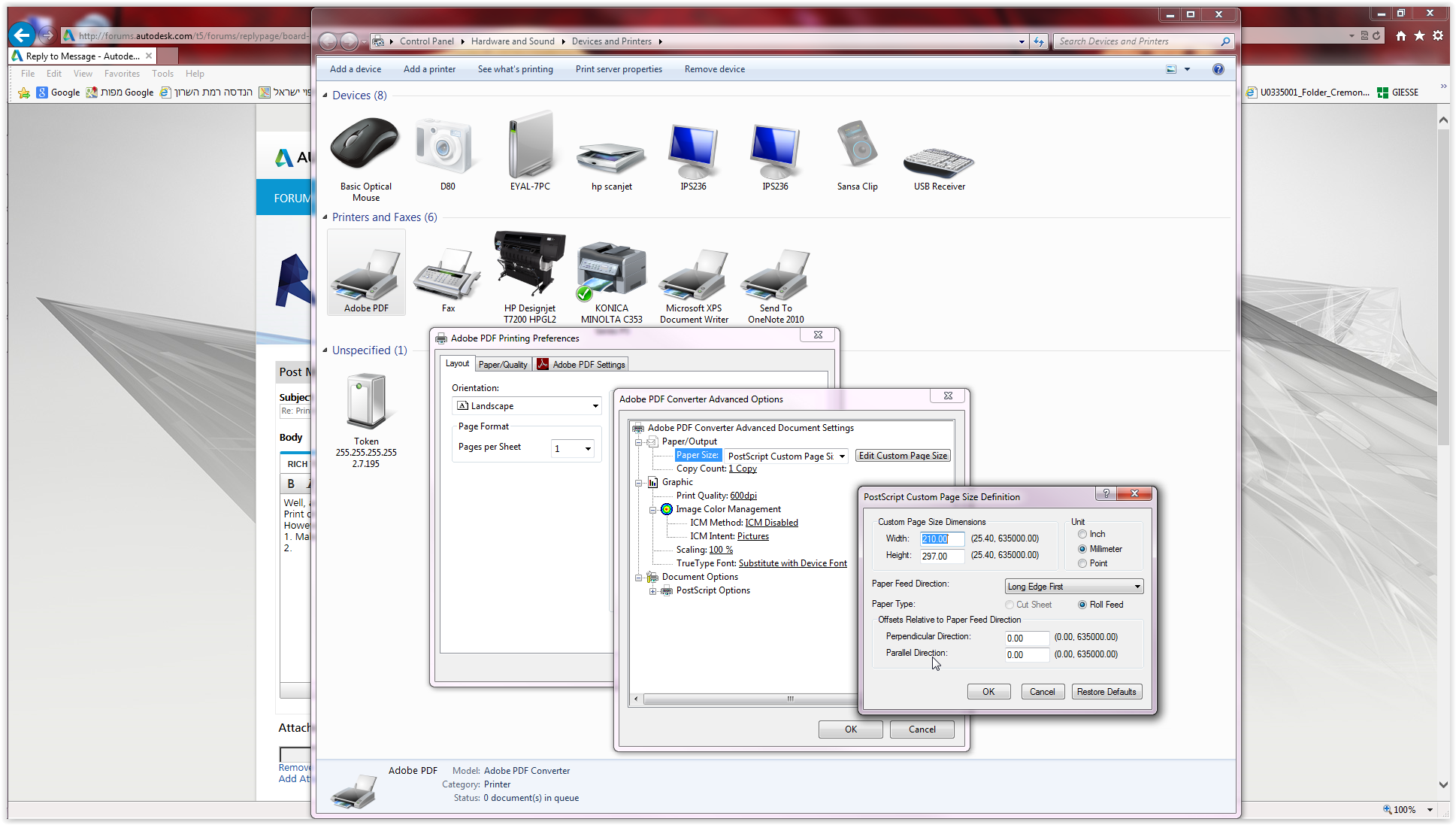The image size is (1456, 825).
Task: Select the Token unspecified device icon
Action: 366,402
